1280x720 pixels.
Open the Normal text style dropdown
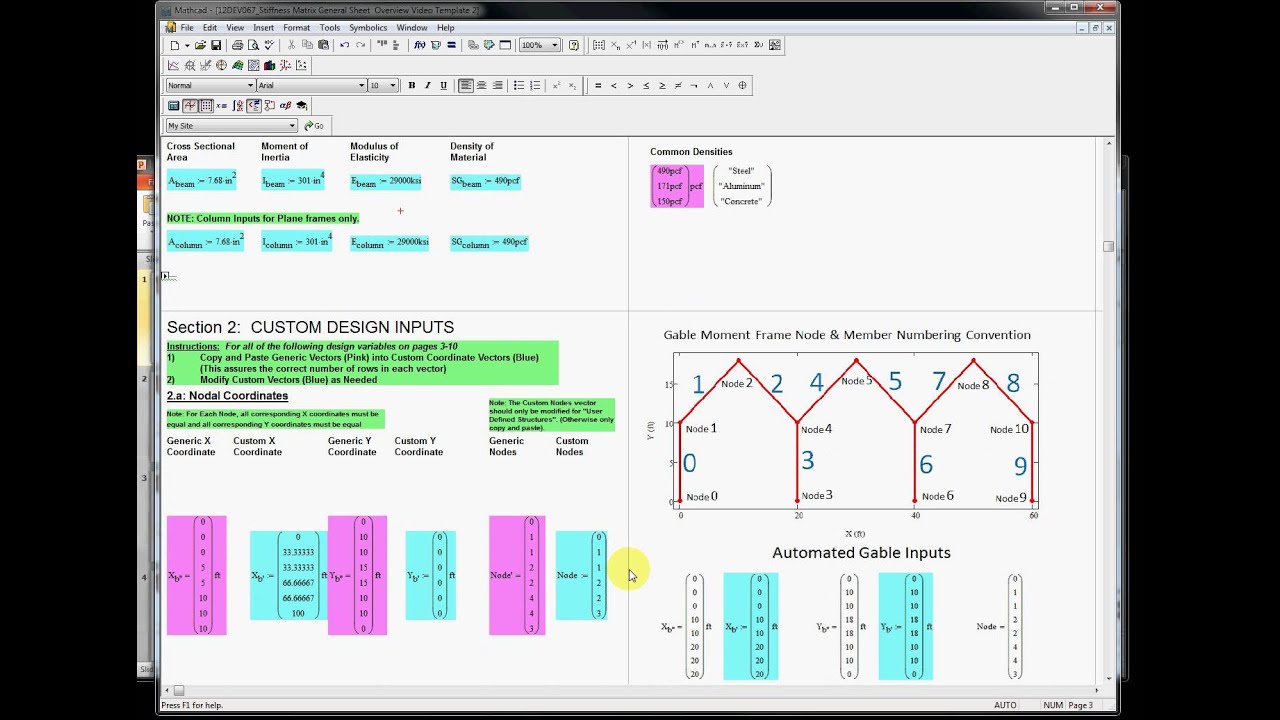pos(250,85)
